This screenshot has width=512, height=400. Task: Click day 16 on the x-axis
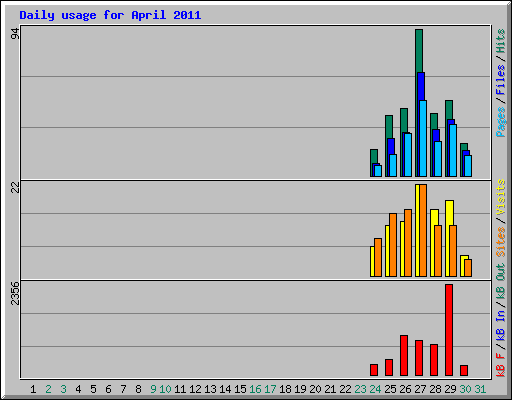pyautogui.click(x=255, y=389)
